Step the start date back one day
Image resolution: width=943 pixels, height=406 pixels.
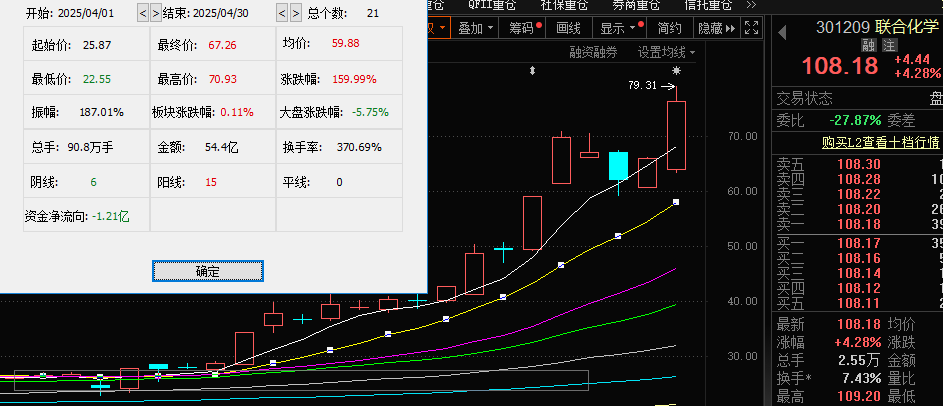point(142,13)
